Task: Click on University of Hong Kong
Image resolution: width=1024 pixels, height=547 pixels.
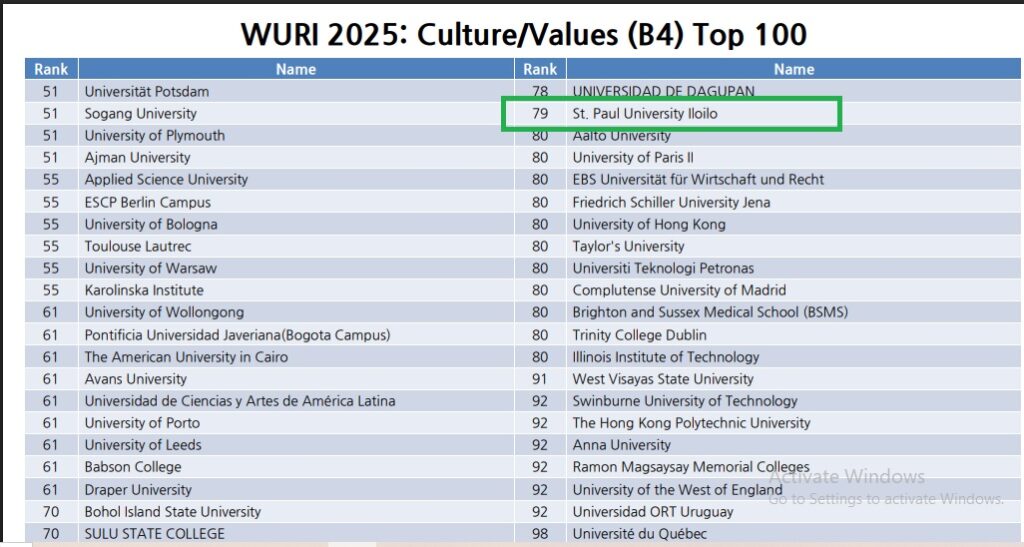Action: point(649,224)
